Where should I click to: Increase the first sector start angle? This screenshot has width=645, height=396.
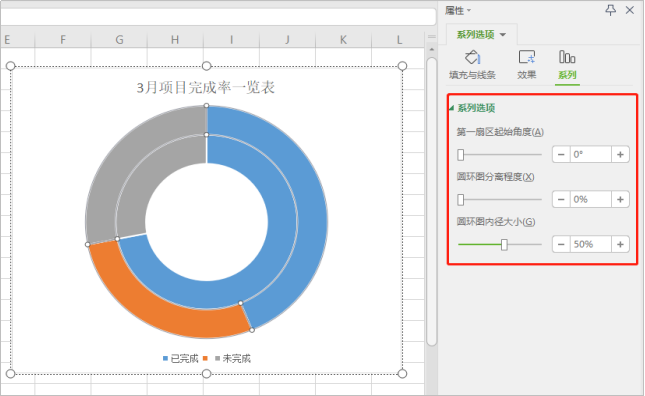(620, 155)
